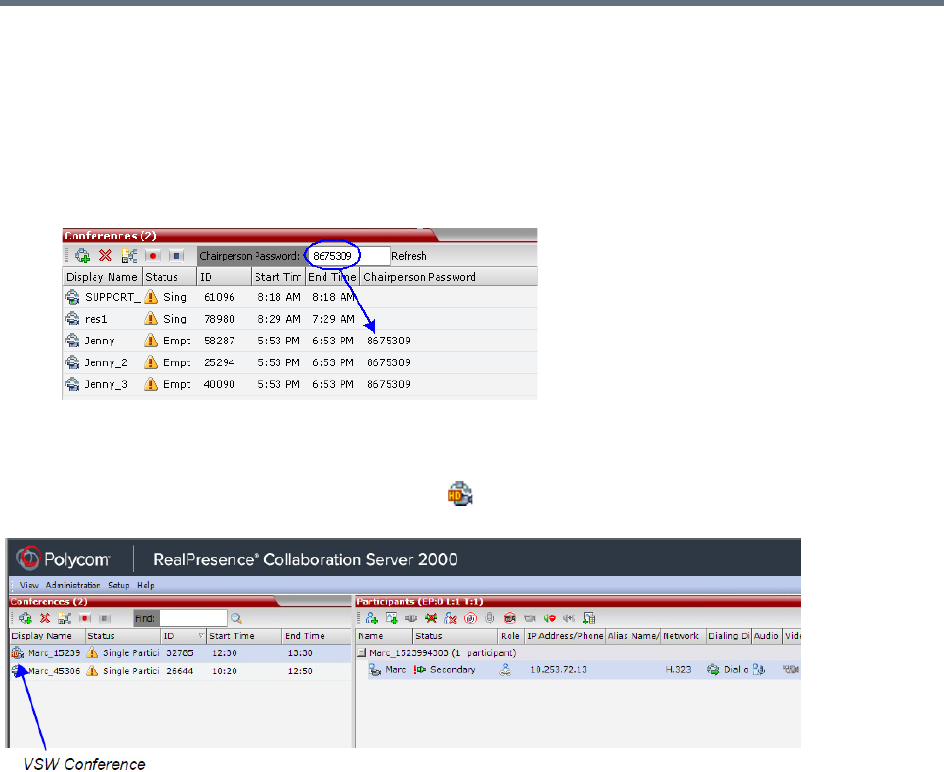Screen dimensions: 944x772
Task: Click red X delete icon beside Chairperson Password field
Action: tap(105, 256)
